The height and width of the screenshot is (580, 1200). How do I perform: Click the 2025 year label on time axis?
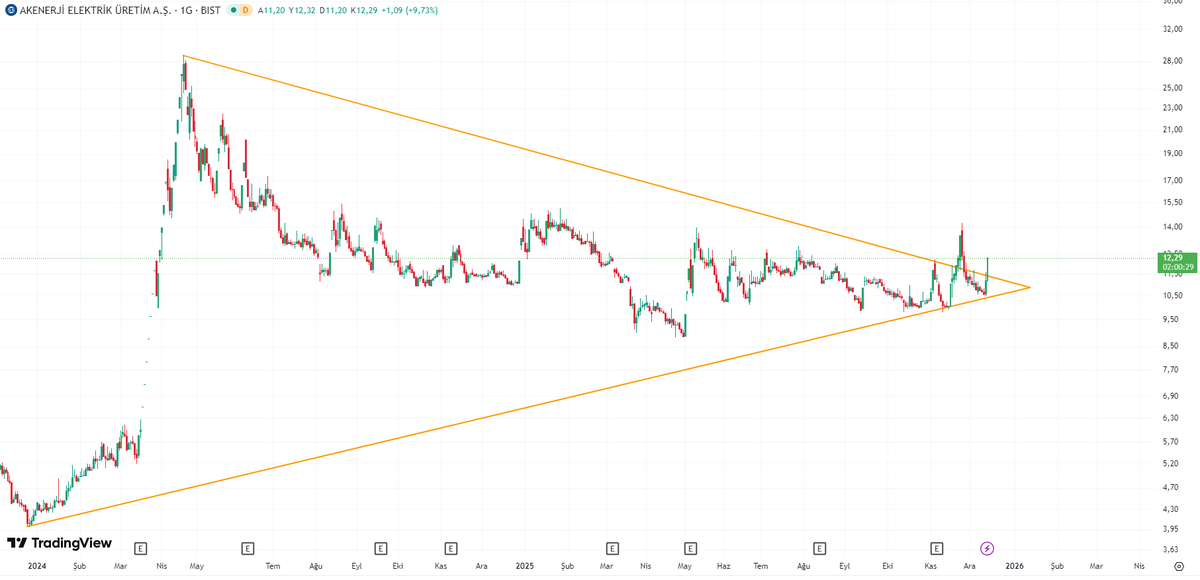click(x=524, y=566)
